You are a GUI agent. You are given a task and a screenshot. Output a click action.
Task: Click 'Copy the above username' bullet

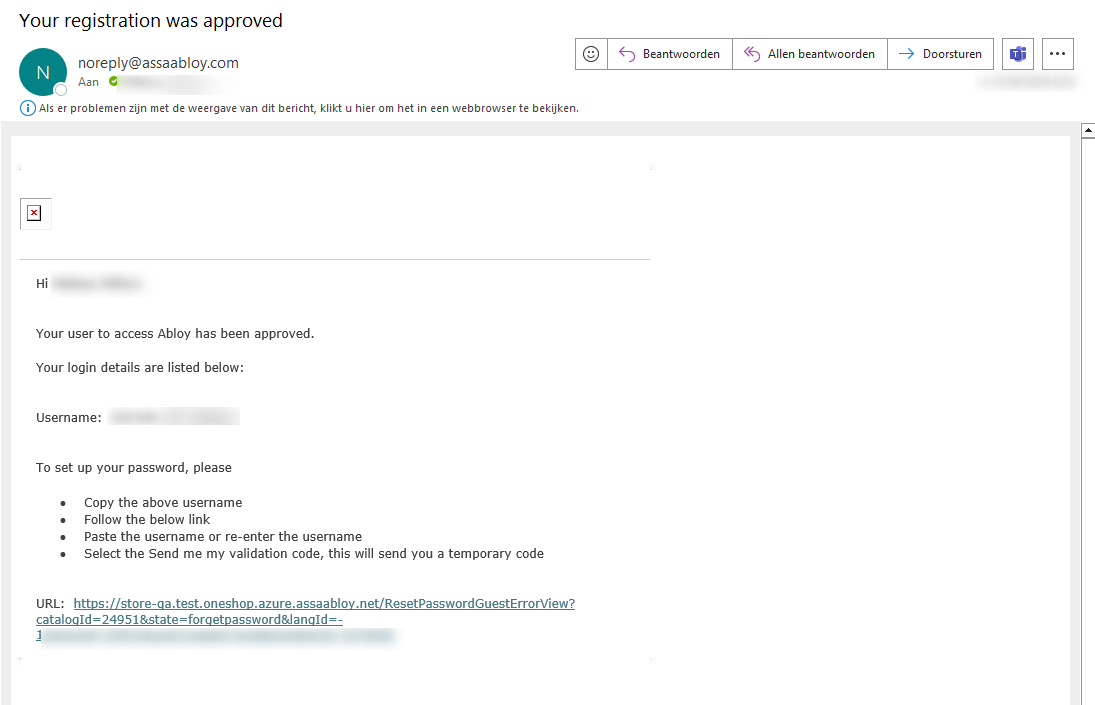pyautogui.click(x=163, y=503)
